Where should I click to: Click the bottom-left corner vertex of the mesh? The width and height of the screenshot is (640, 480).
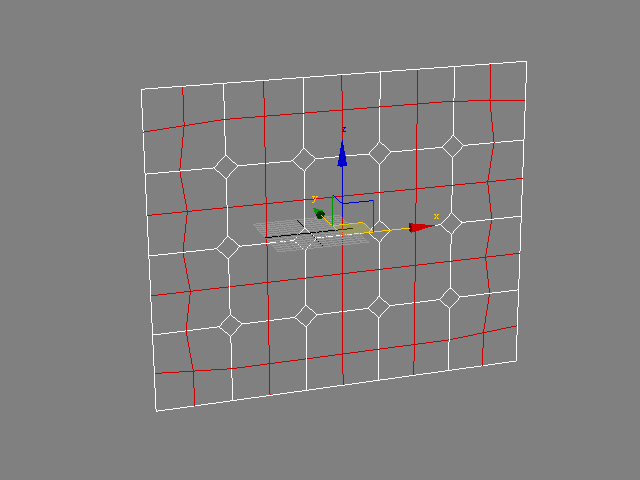(156, 411)
